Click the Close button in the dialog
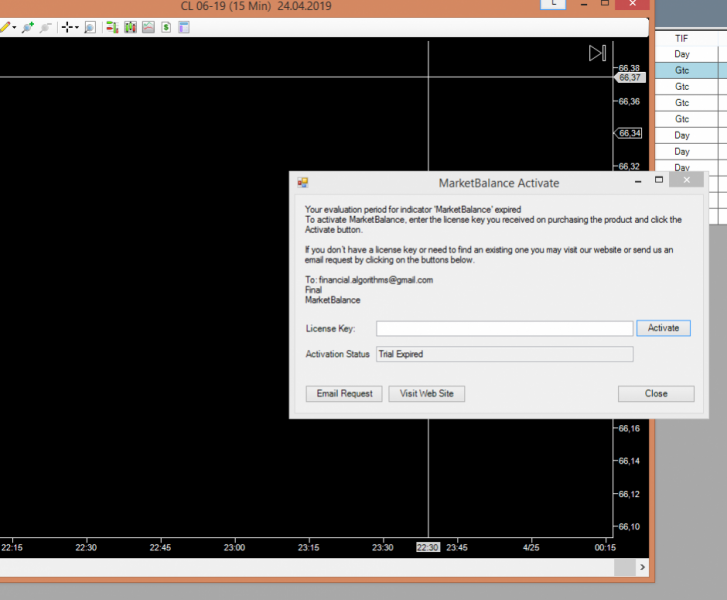Viewport: 727px width, 600px height. tap(656, 394)
